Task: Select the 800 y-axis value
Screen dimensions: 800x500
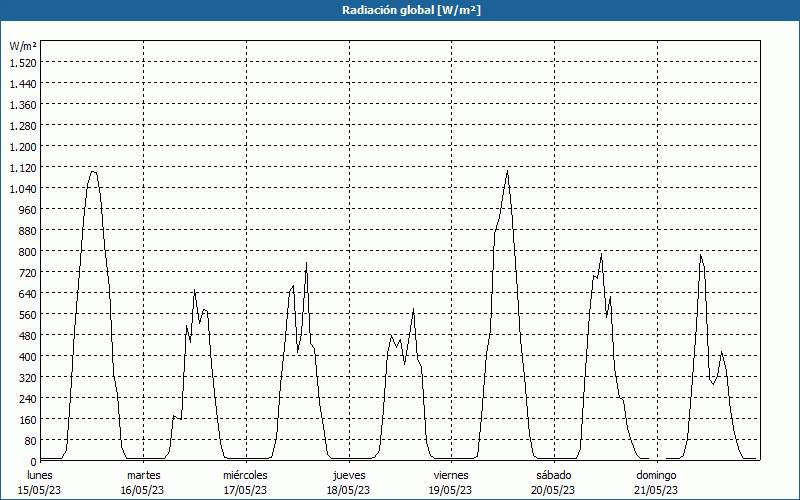Action: coord(29,252)
